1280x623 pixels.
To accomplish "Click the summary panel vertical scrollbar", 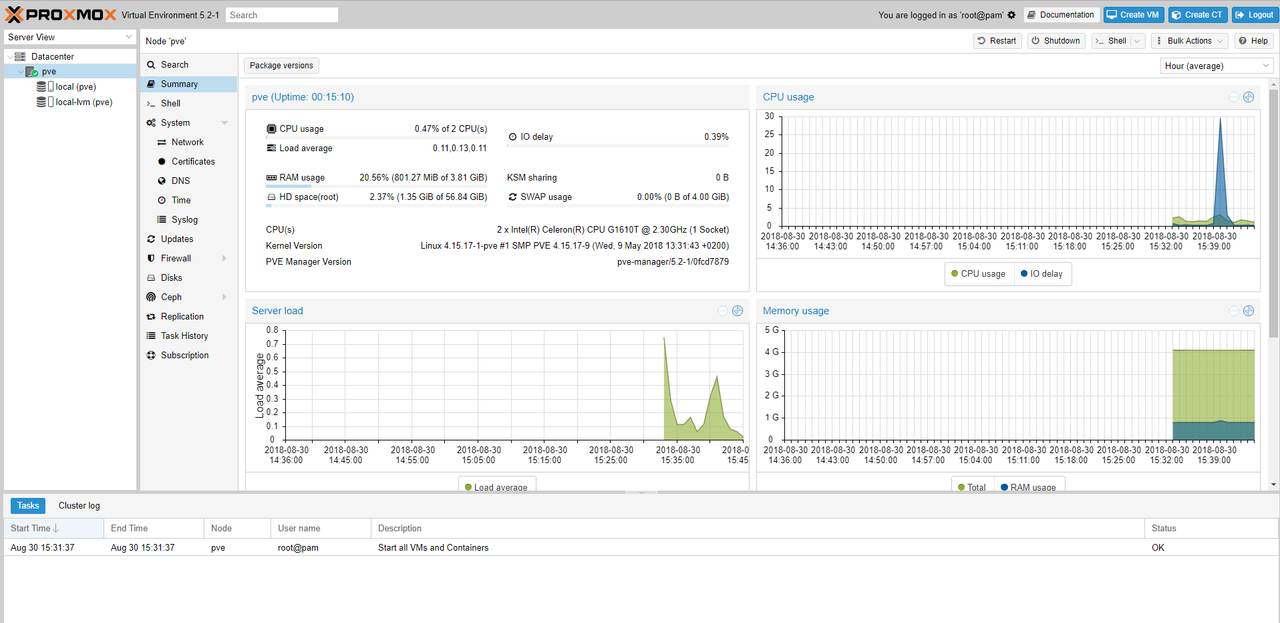I will [1274, 215].
